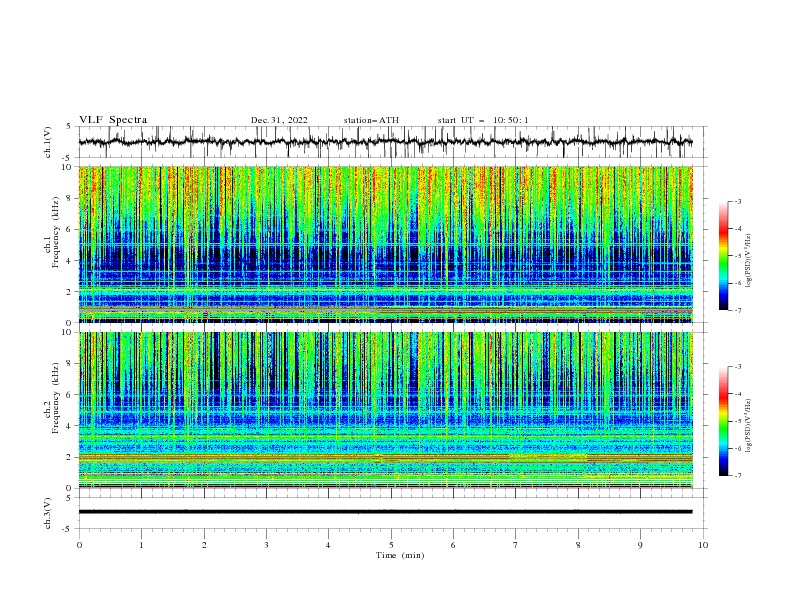This screenshot has width=792, height=612.
Task: Click the time axis tick label '10'
Action: [x=703, y=545]
